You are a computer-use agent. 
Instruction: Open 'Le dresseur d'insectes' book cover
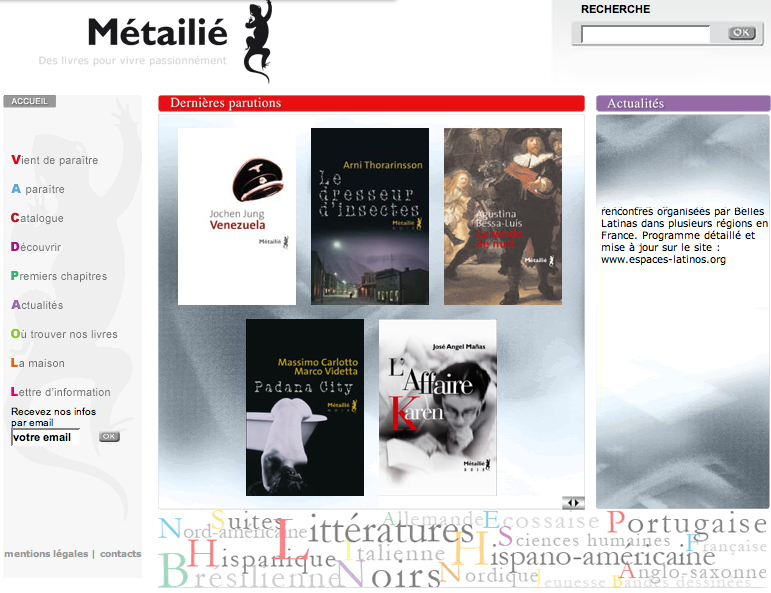(370, 216)
